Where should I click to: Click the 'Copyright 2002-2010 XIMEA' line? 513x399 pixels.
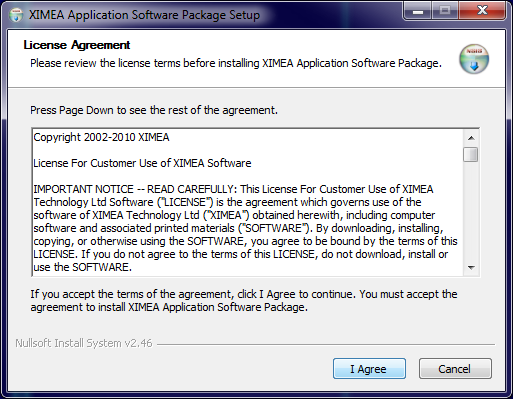click(x=101, y=137)
